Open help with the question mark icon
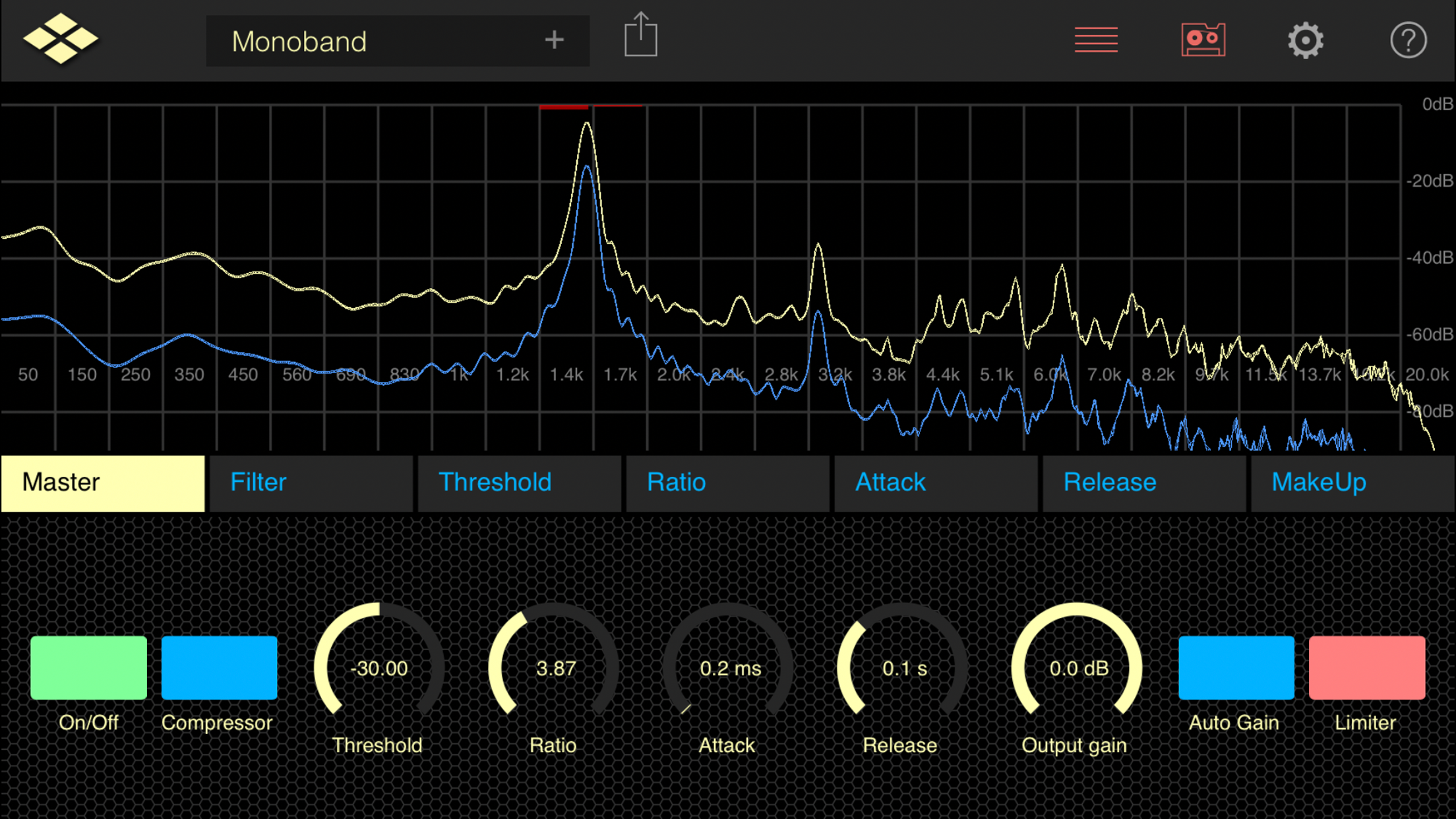The image size is (1456, 819). [x=1408, y=40]
